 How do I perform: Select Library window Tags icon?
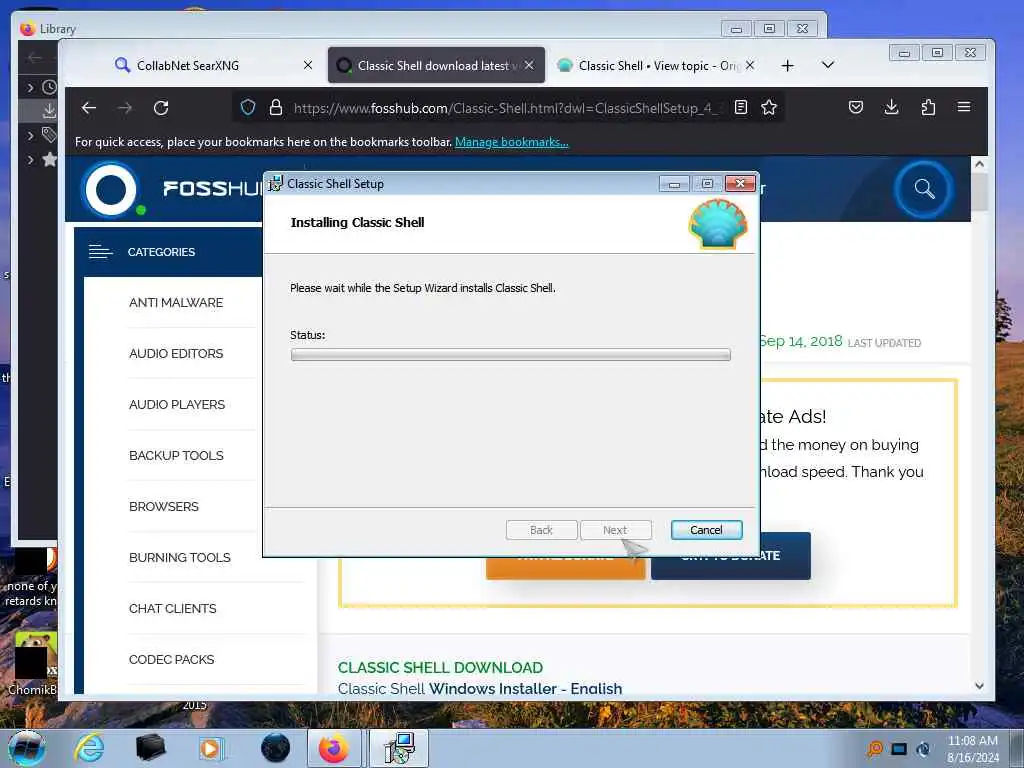pos(50,135)
